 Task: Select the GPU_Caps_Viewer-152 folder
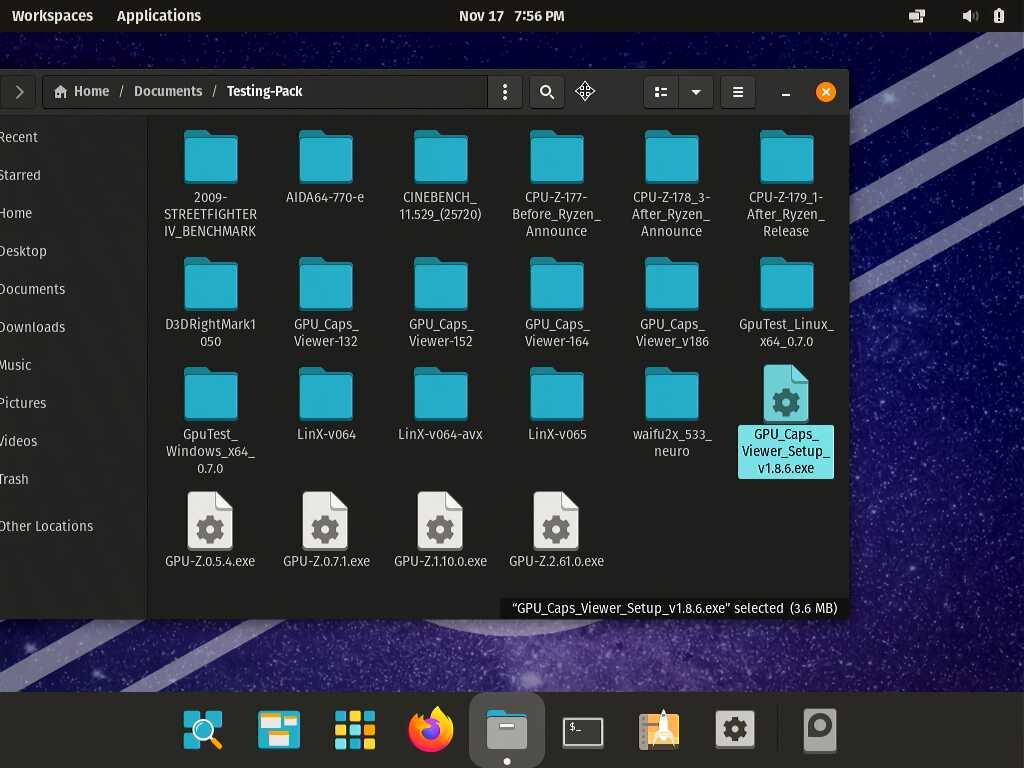click(x=440, y=303)
